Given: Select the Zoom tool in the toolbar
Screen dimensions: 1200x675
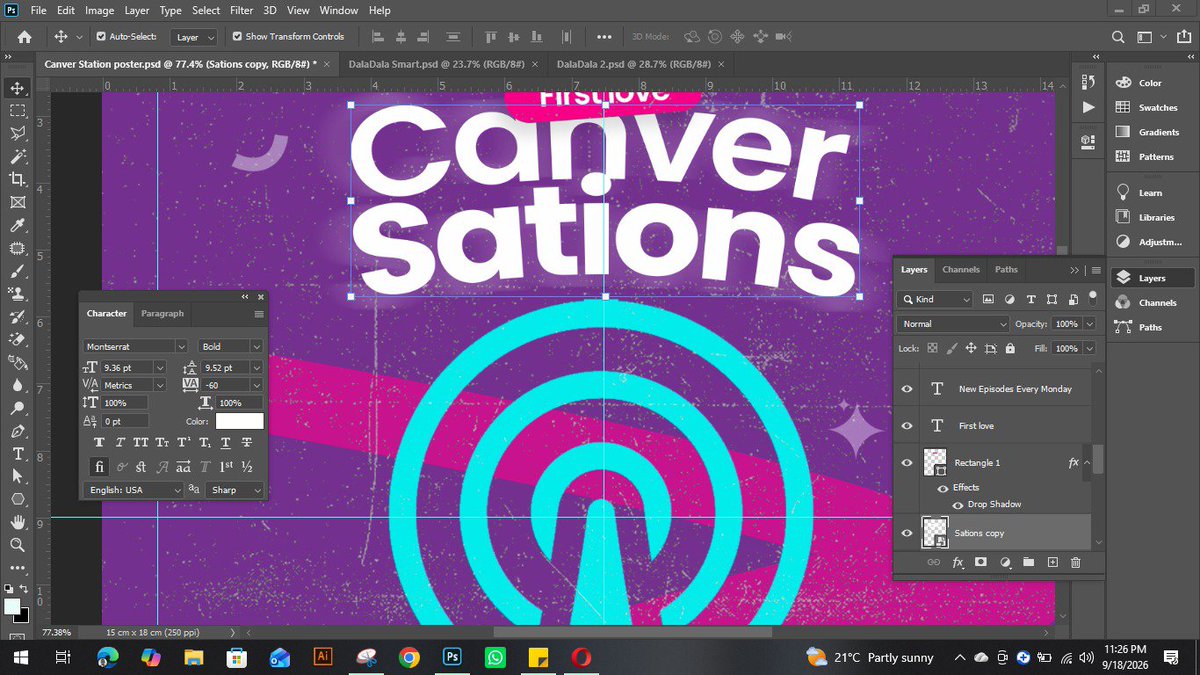Looking at the screenshot, I should click(x=18, y=545).
